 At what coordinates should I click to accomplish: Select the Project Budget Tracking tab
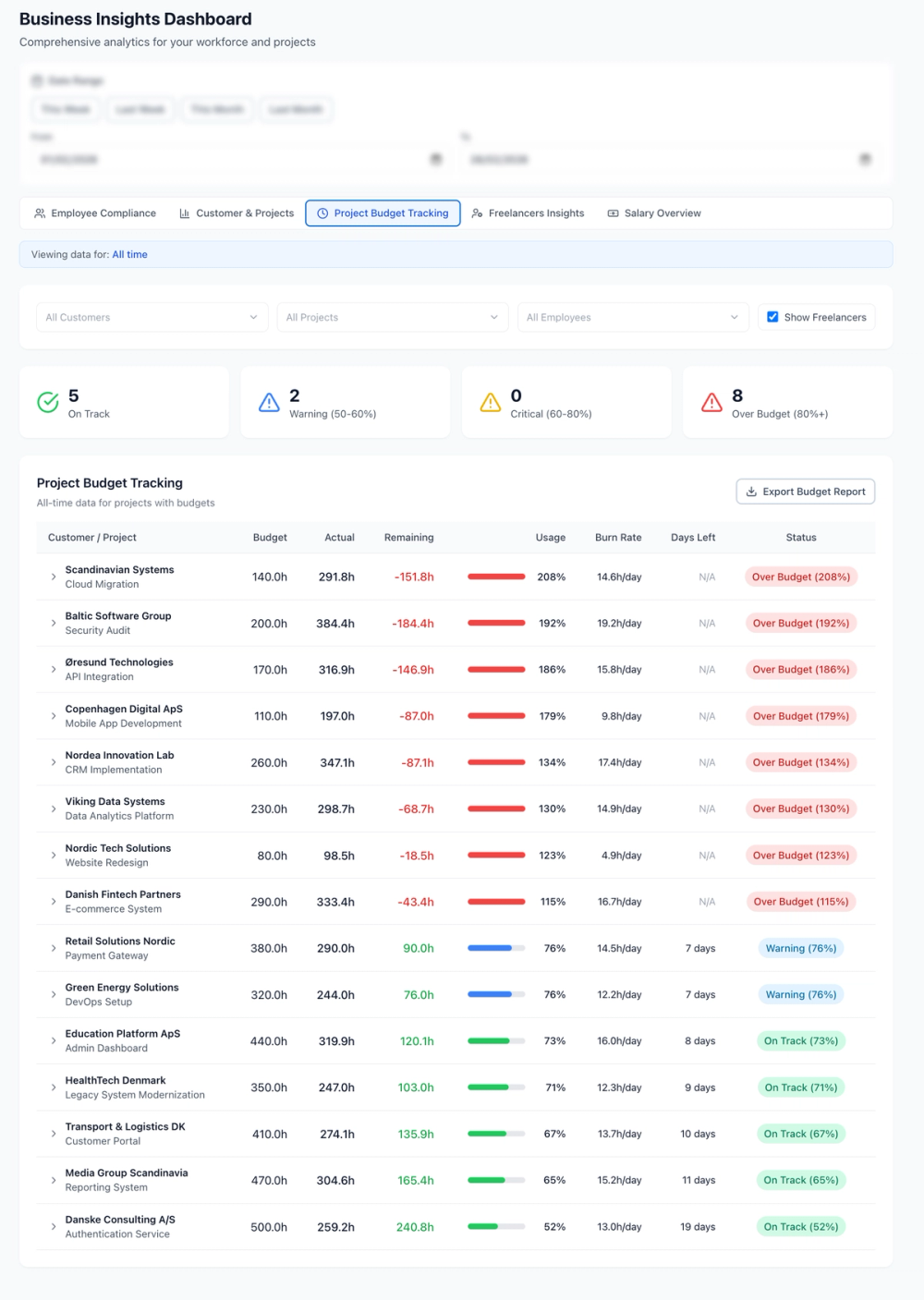[383, 213]
